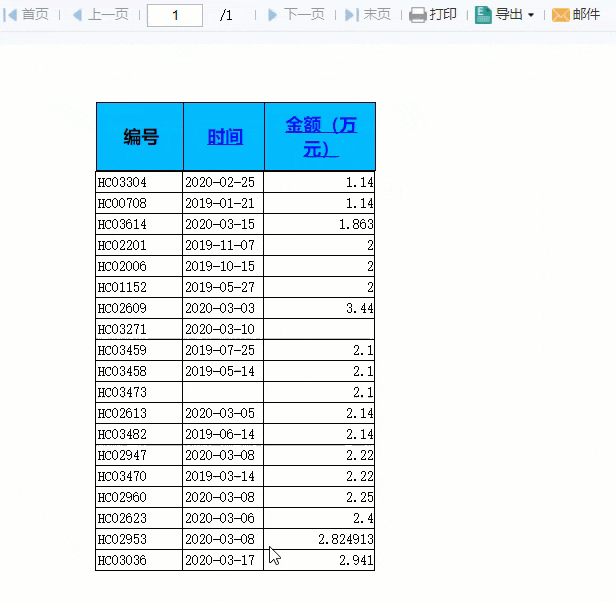This screenshot has width=616, height=602.
Task: Select cell HC02960
Action: [139, 497]
